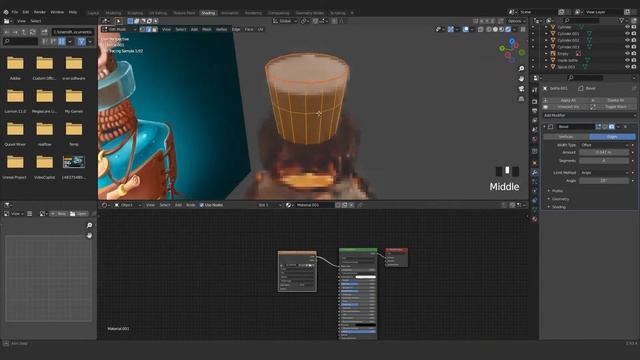Hide Empty object with its eye icon

point(627,53)
